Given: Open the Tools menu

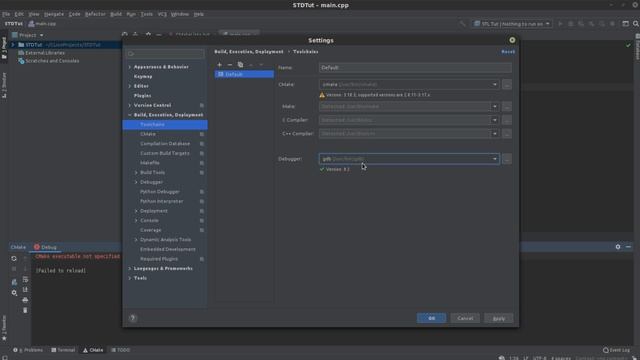Looking at the screenshot, I should [147, 14].
